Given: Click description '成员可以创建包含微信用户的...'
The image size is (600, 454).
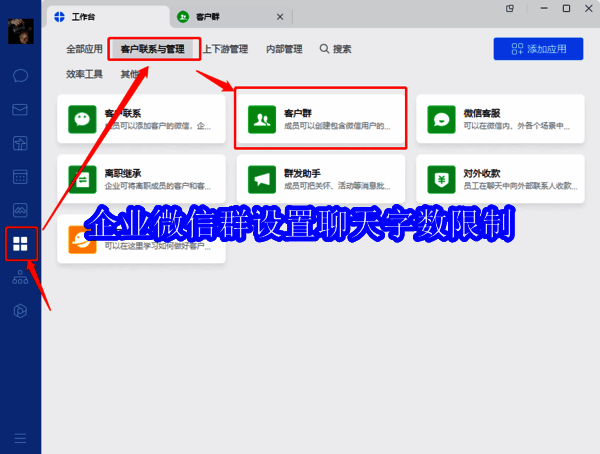Looking at the screenshot, I should click(337, 126).
